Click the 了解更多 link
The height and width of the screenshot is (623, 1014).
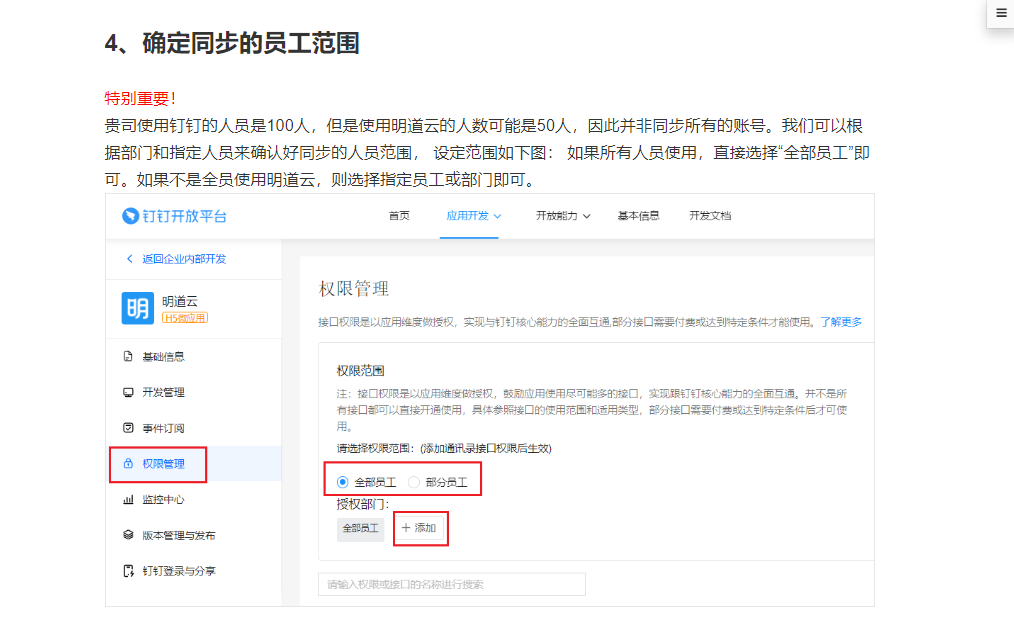(841, 322)
